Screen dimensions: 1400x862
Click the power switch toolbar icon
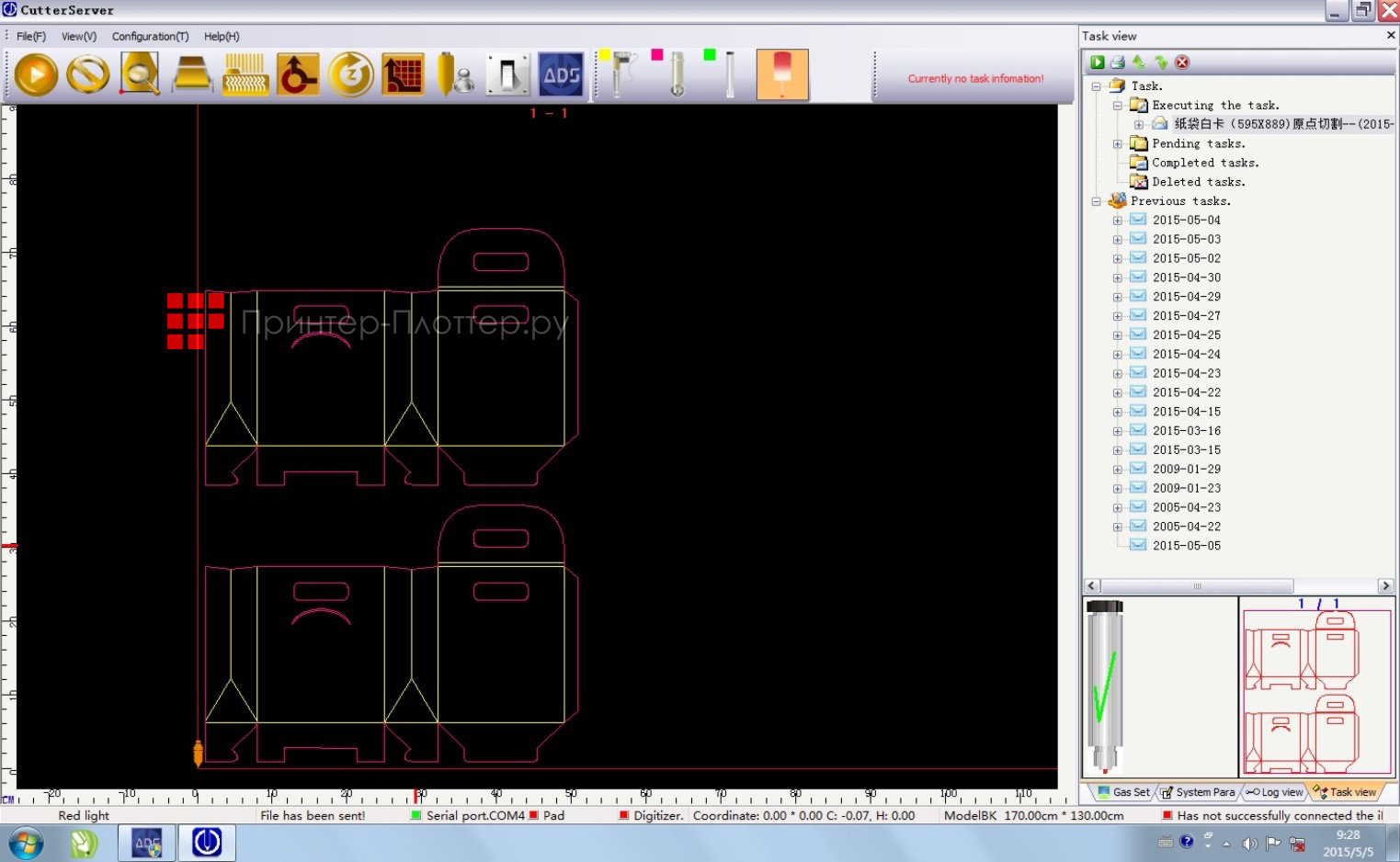(507, 74)
